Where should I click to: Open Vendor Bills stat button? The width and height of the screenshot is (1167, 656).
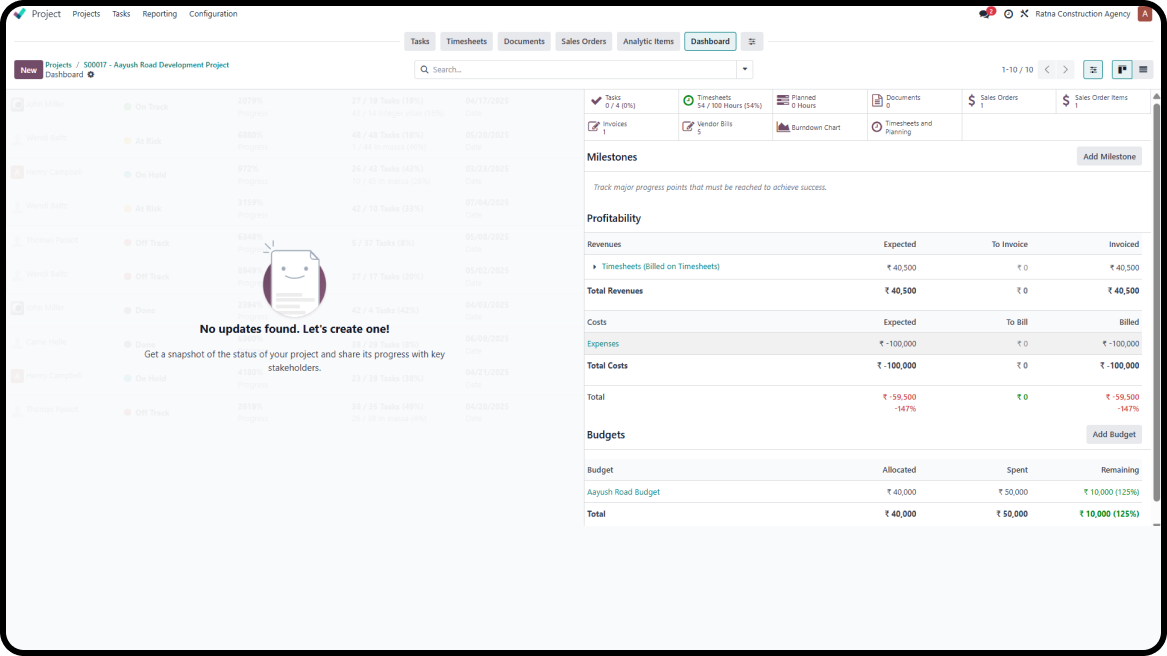[725, 127]
